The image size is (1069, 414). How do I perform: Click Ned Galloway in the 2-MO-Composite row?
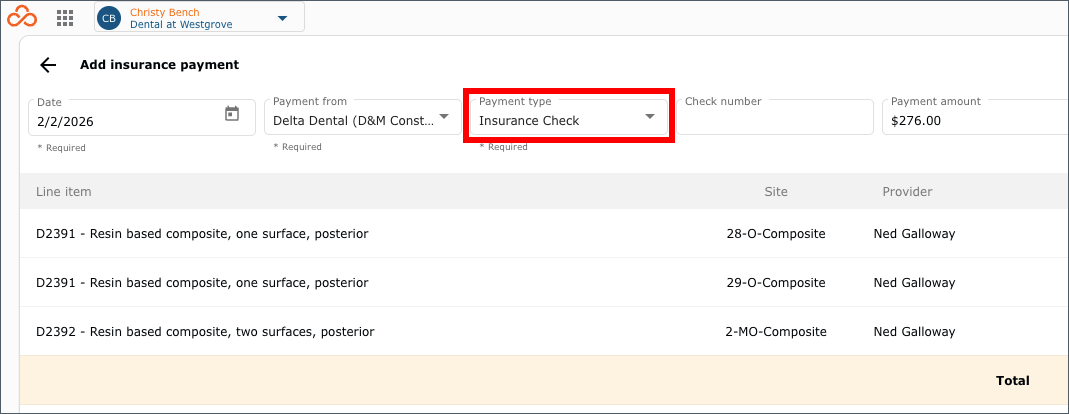pyautogui.click(x=914, y=332)
